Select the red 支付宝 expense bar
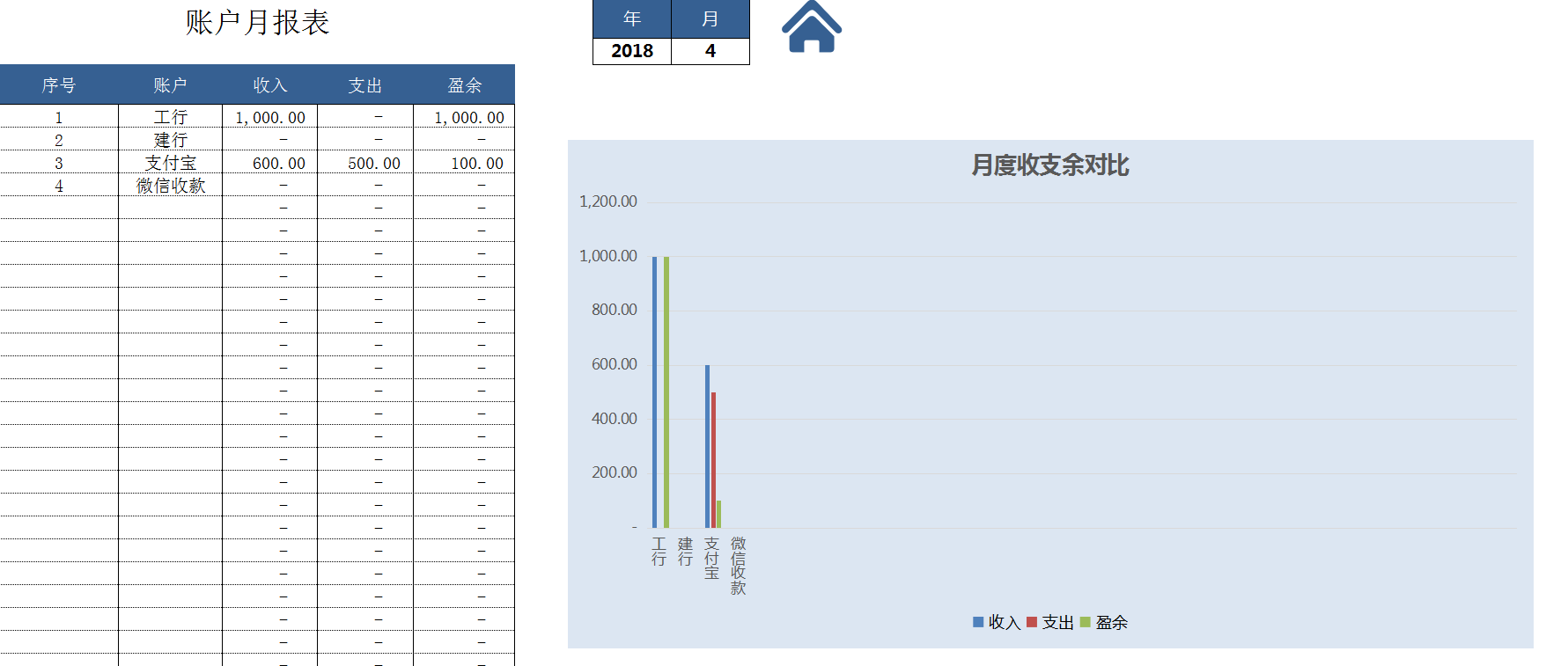 tap(713, 459)
